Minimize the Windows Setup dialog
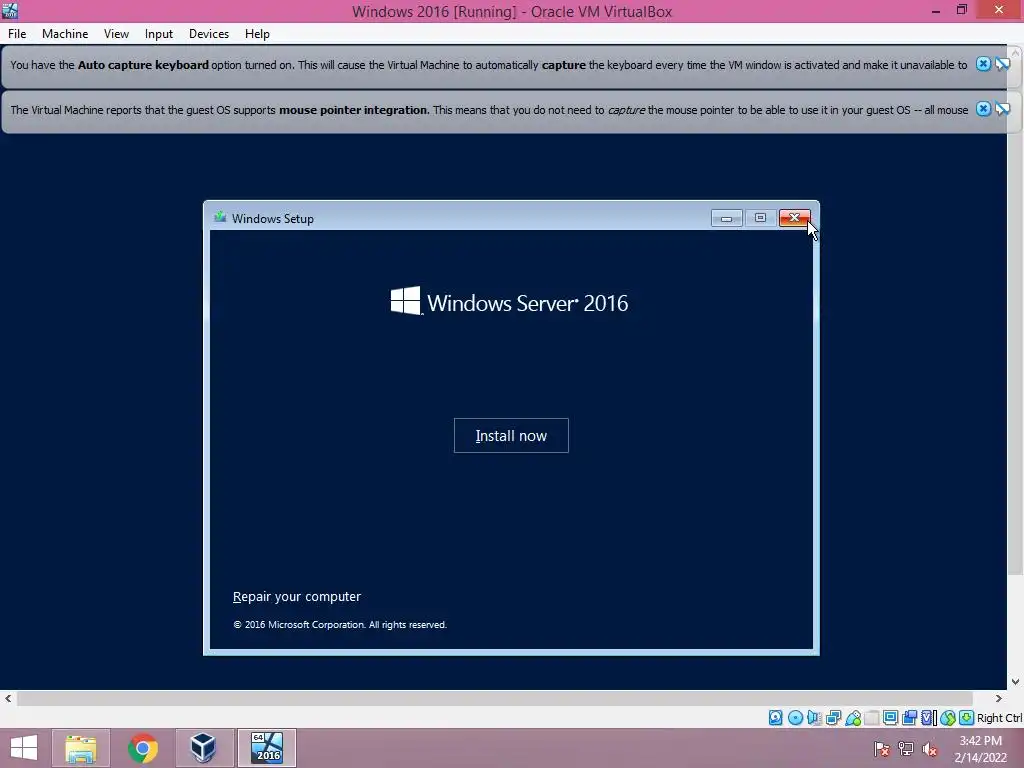The width and height of the screenshot is (1024, 768). coord(726,218)
